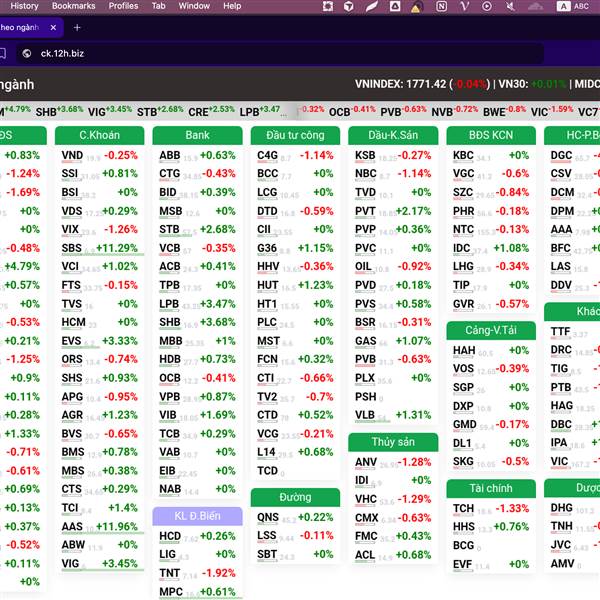The width and height of the screenshot is (600, 600).
Task: Click NVB -0.72% in the ticker strip
Action: (455, 111)
